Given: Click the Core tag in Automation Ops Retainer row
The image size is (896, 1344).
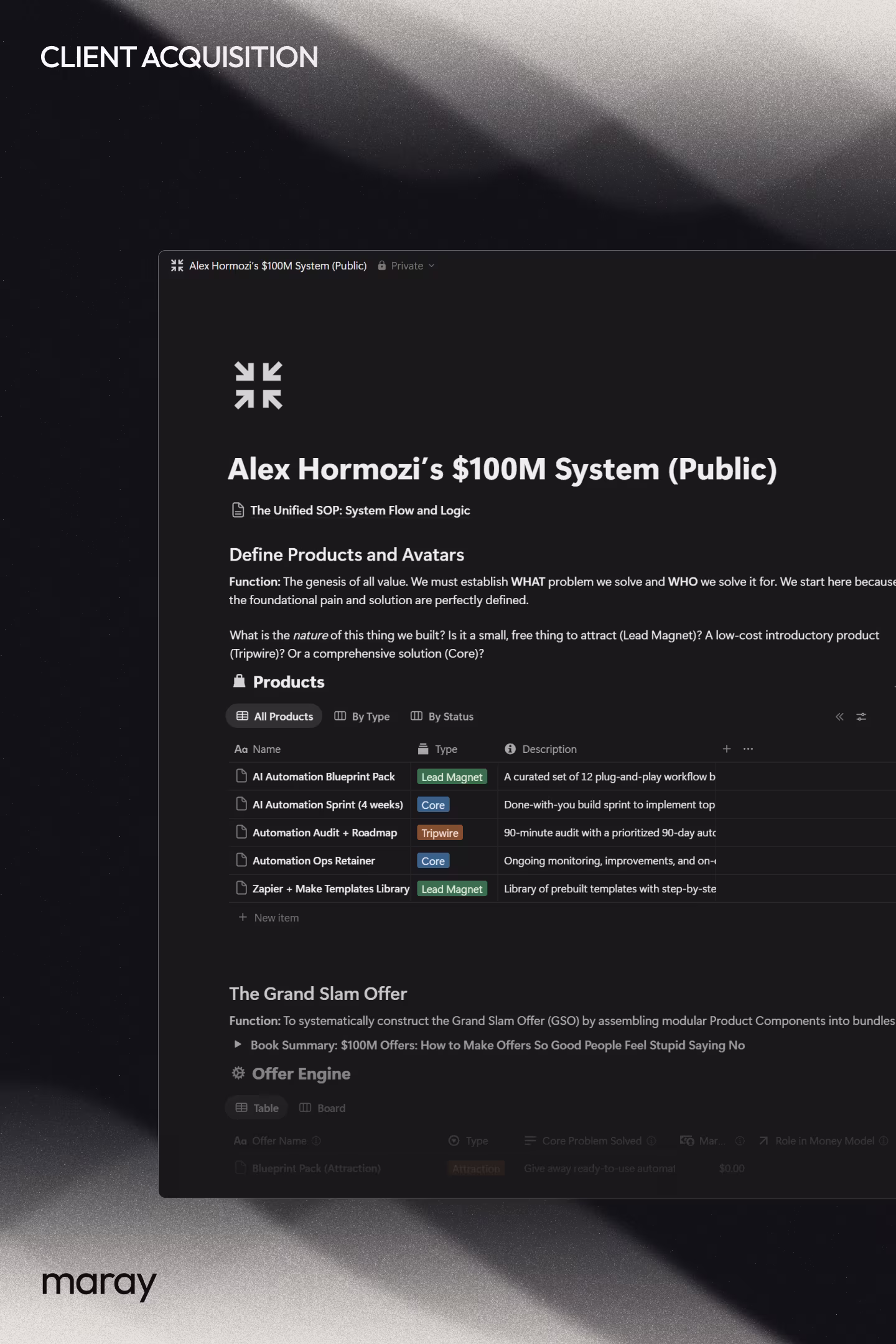Looking at the screenshot, I should coord(433,861).
